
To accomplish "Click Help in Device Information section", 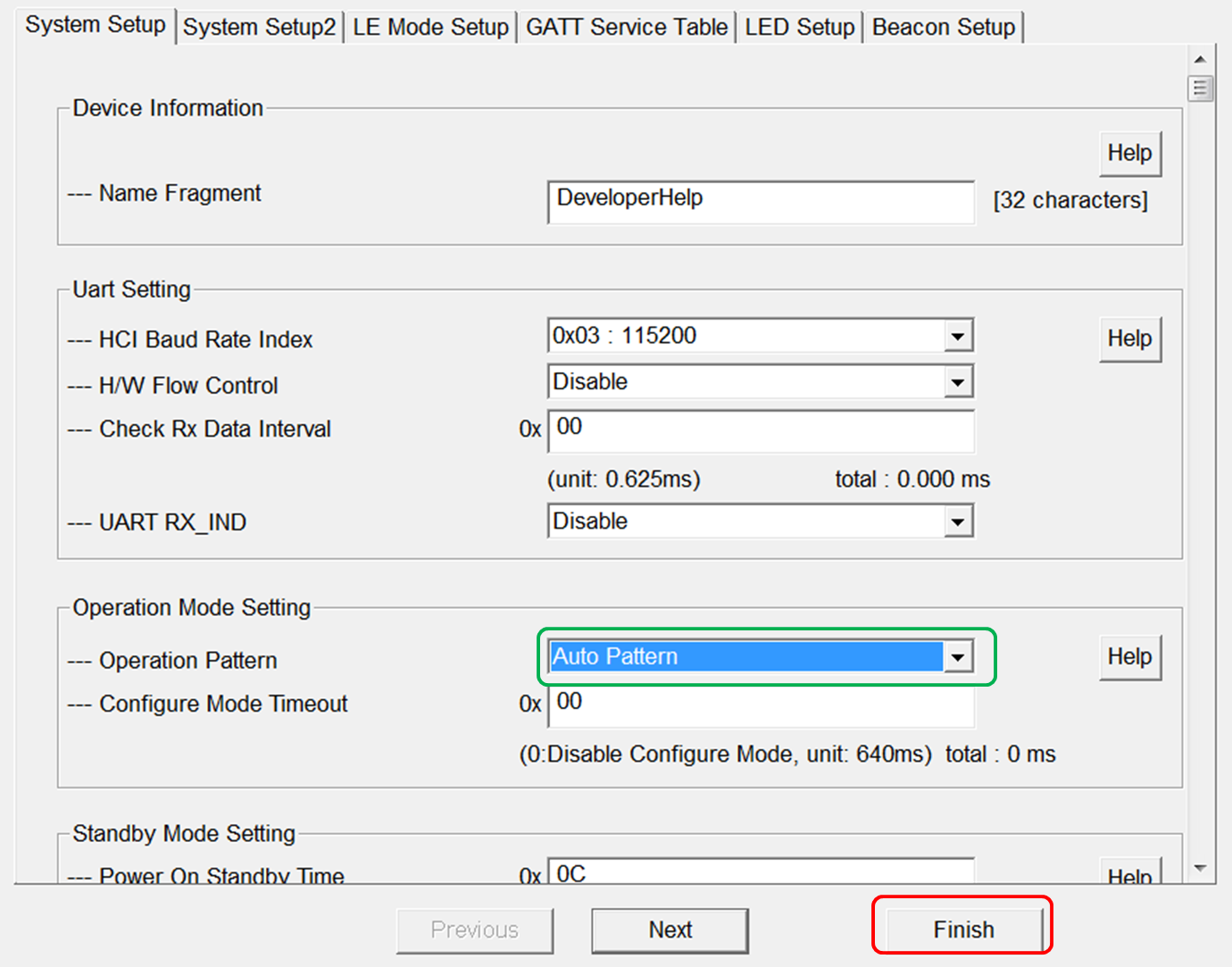I will (1129, 154).
